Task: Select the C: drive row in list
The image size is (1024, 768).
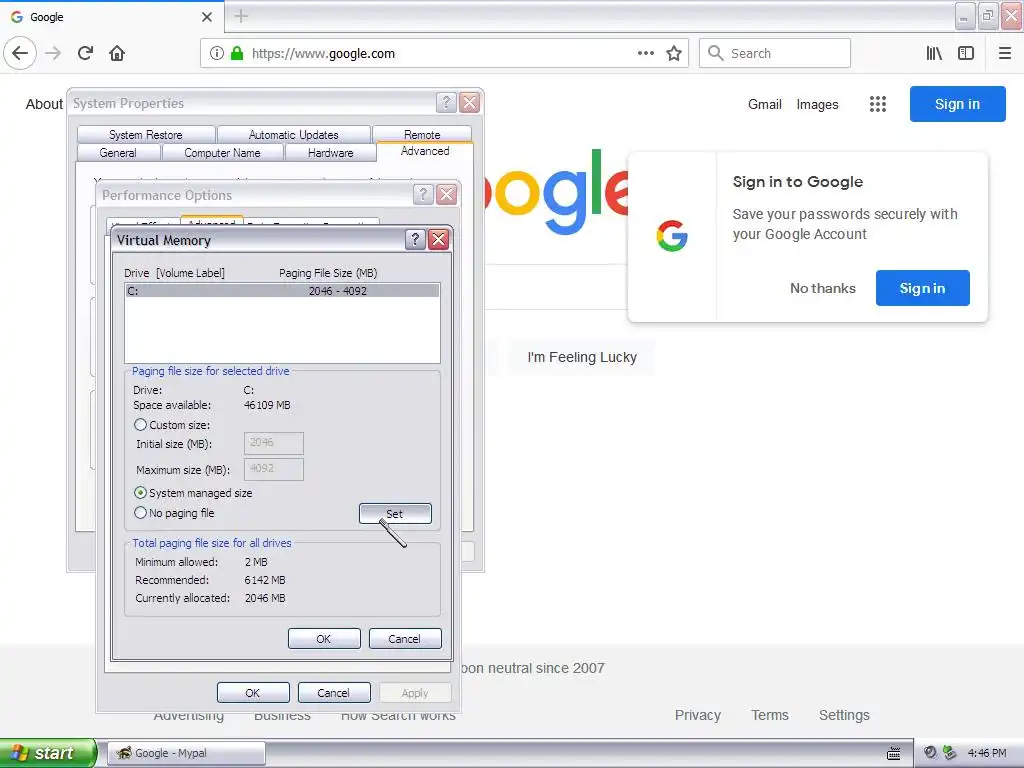Action: (282, 291)
